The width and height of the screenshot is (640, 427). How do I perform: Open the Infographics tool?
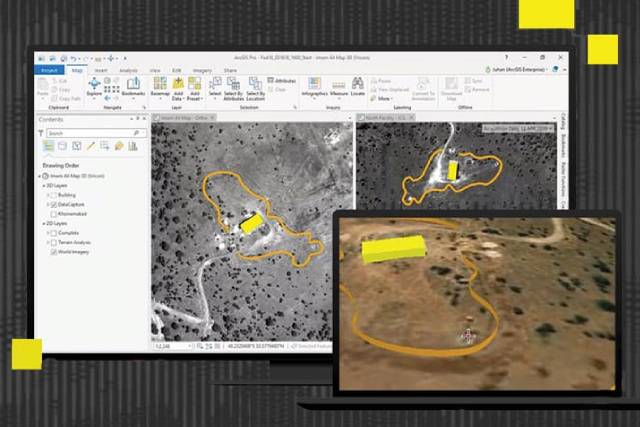tap(314, 87)
